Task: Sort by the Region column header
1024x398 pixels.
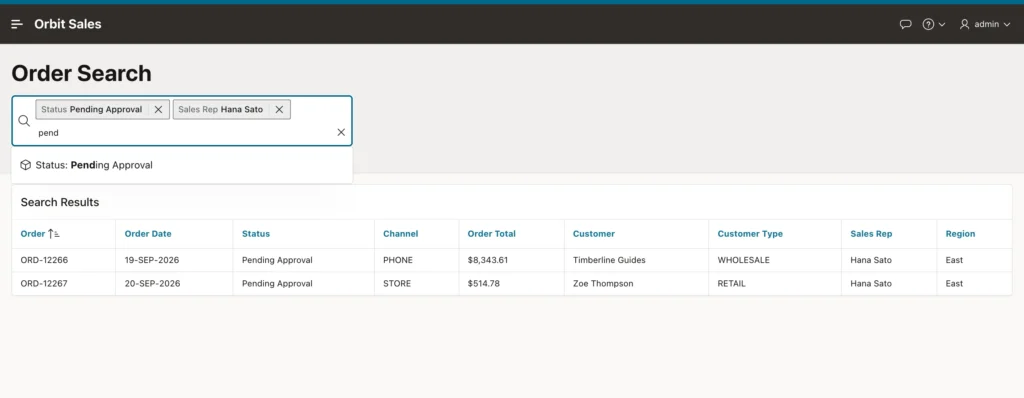Action: [x=960, y=233]
